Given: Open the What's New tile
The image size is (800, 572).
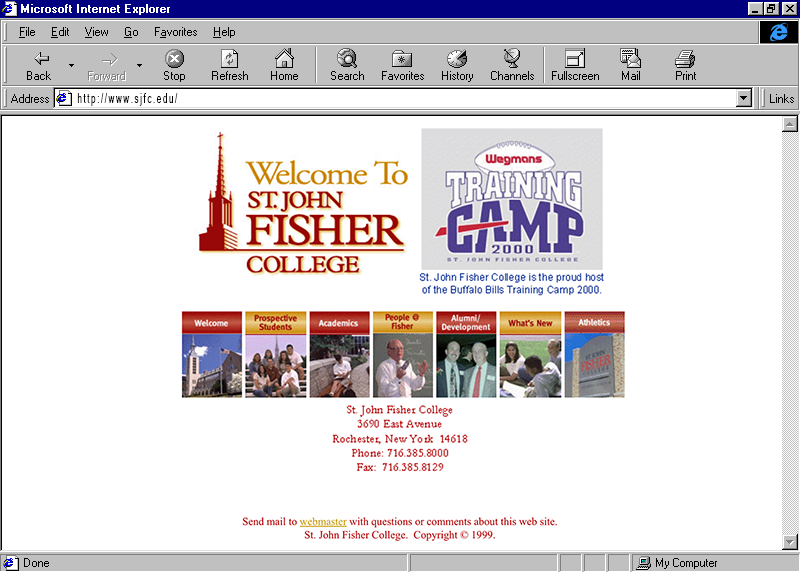Looking at the screenshot, I should click(x=530, y=354).
